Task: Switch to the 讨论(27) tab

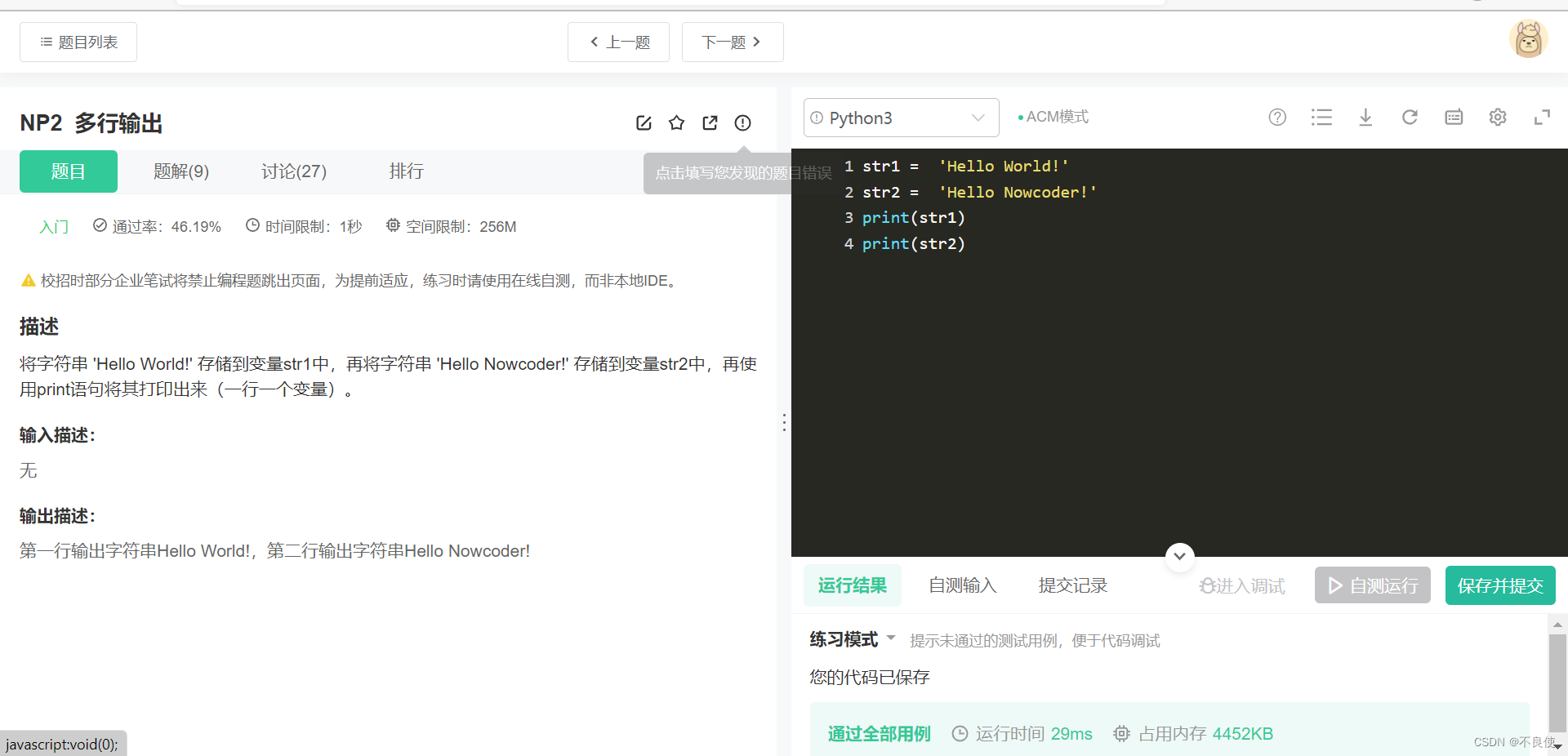Action: (x=294, y=171)
